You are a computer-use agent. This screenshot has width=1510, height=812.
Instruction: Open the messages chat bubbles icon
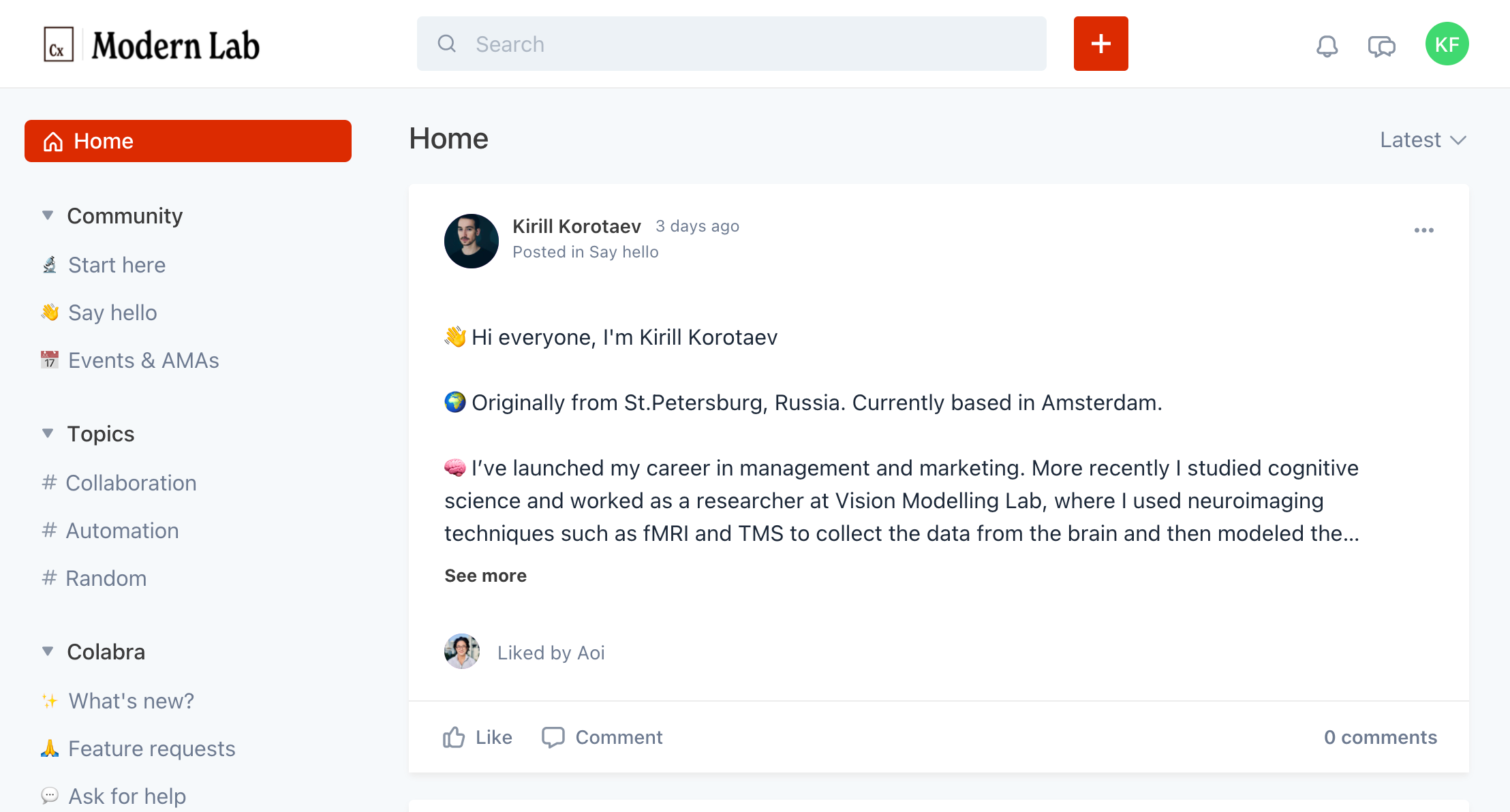point(1381,46)
